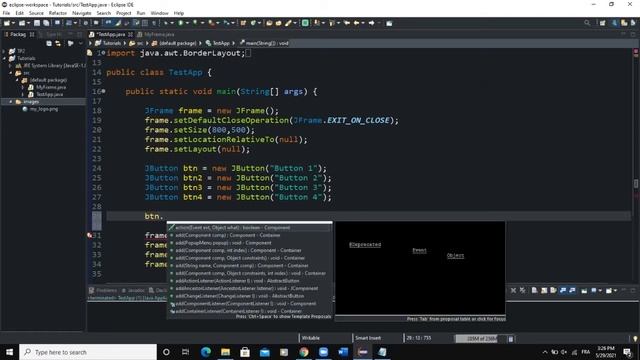Open the dropdown arrow beside the Run icon
This screenshot has height=360, width=640.
point(187,23)
